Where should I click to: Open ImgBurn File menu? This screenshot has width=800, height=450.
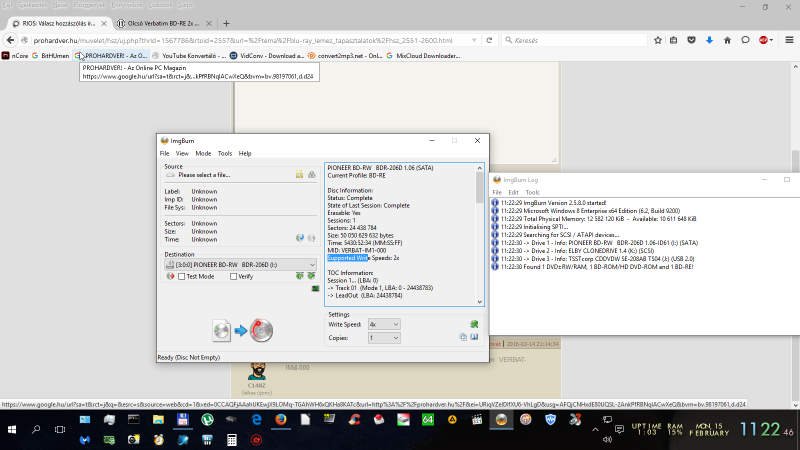[164, 153]
